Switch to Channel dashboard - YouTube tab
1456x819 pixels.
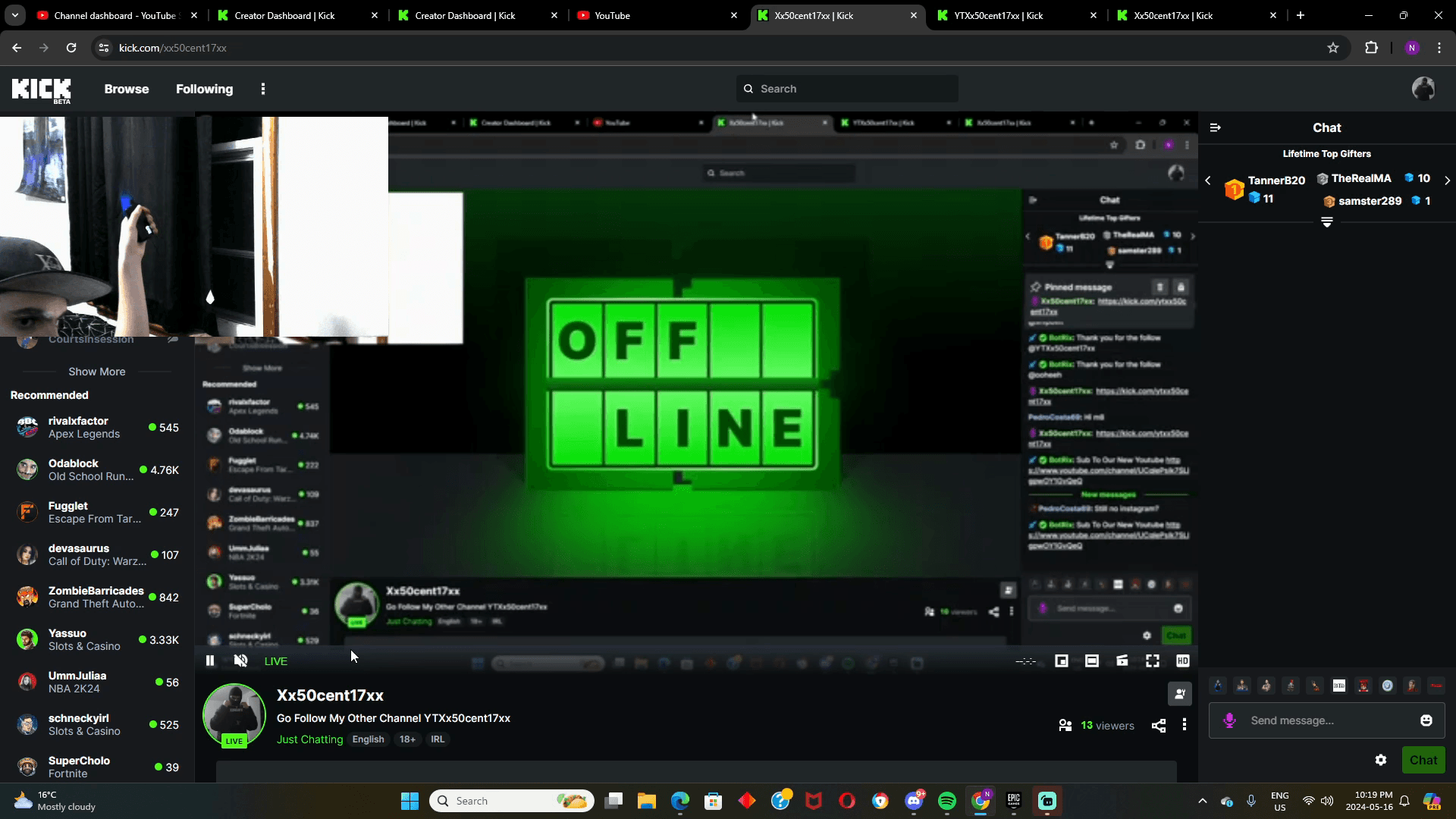tap(117, 15)
